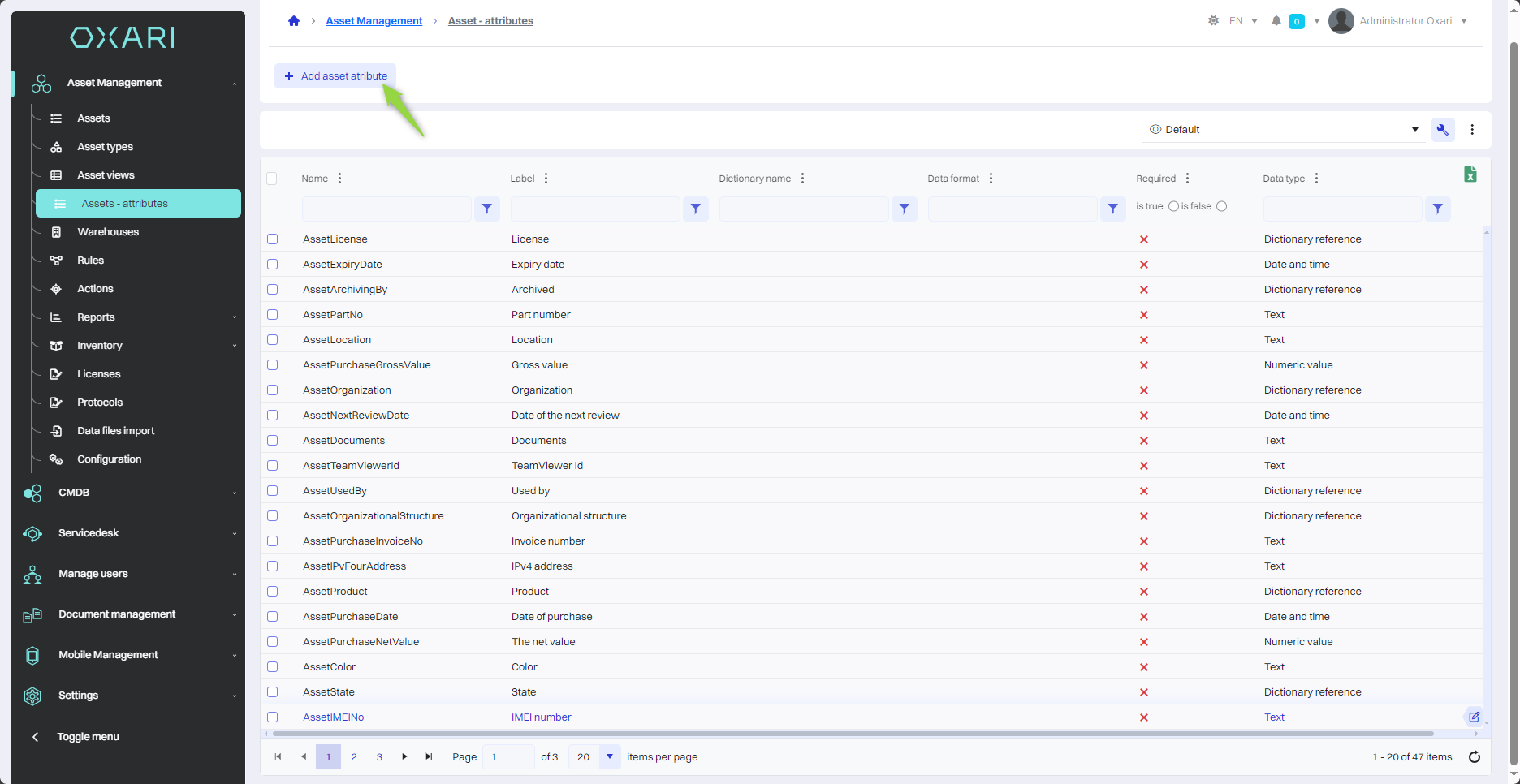Export table using Excel icon

[1470, 174]
